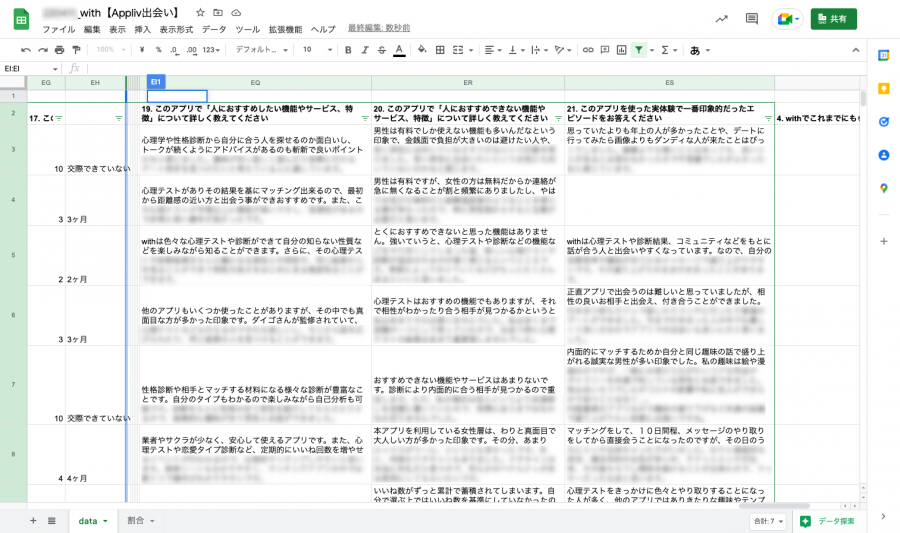Open the データ menu
The image size is (900, 533).
click(214, 29)
